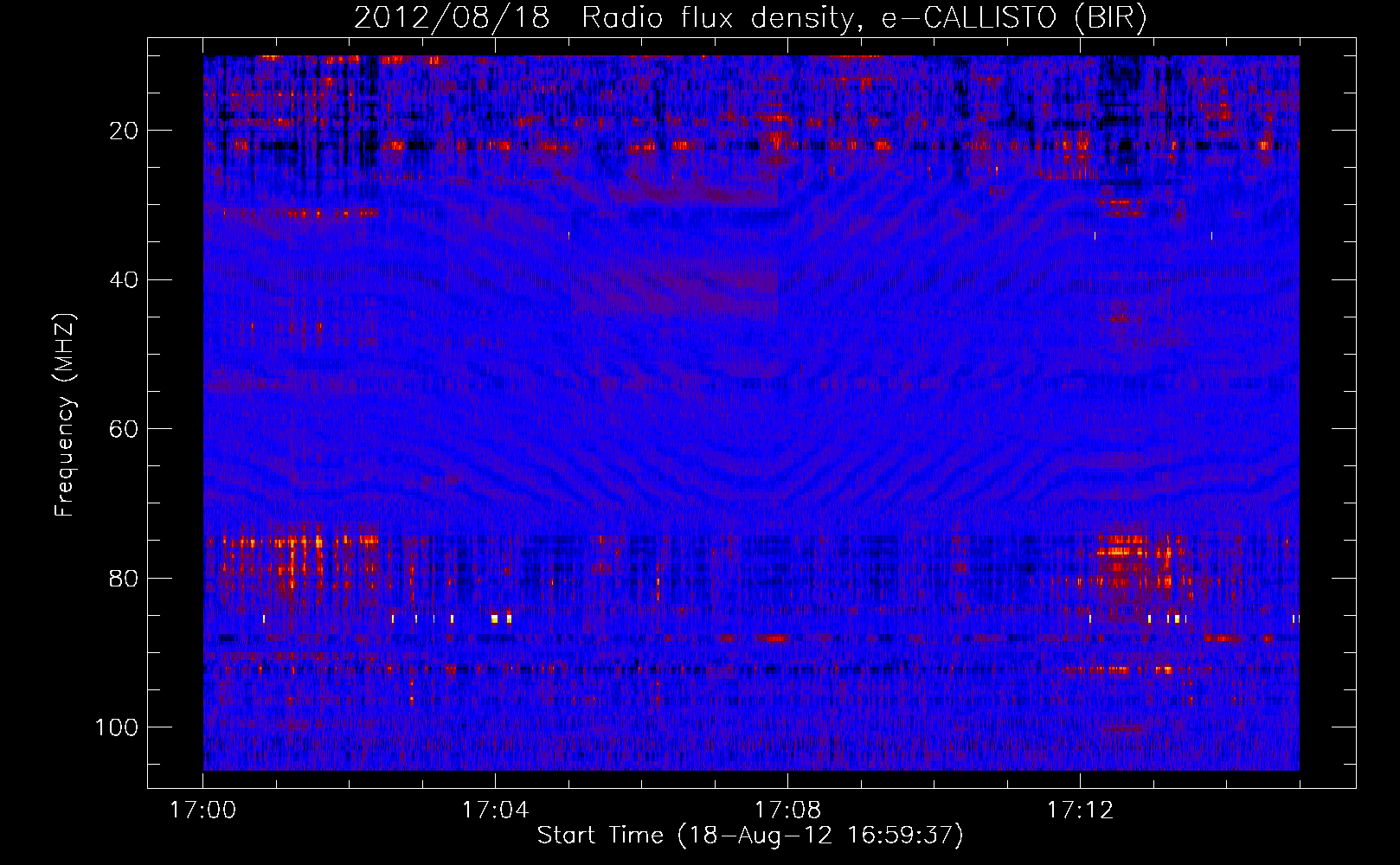
Task: Click the 'Frequency (MHZ)' axis label
Action: click(x=65, y=415)
